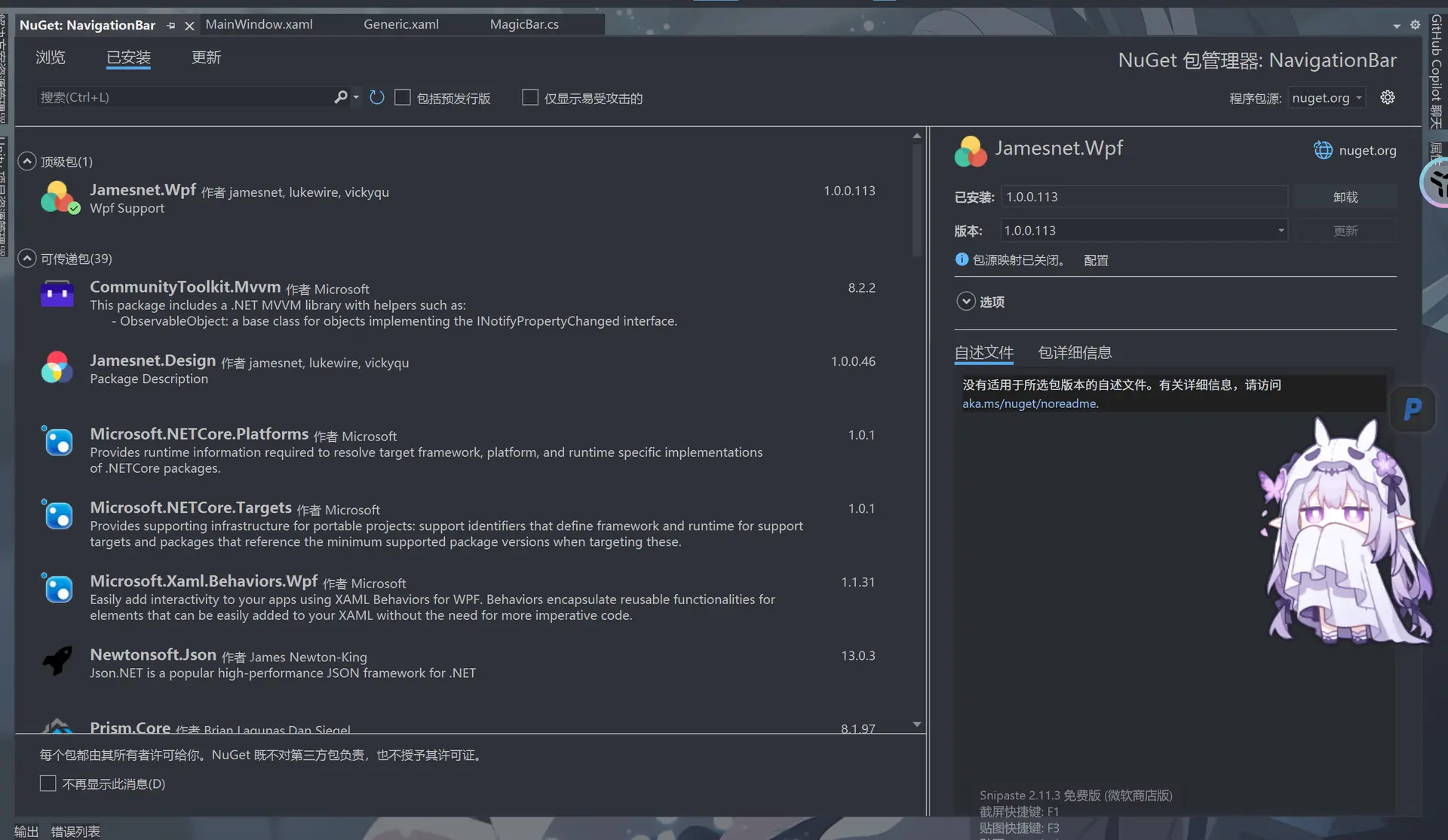
Task: Select the Microsoft.Xaml.Behaviors.Wpf package title
Action: click(x=204, y=581)
